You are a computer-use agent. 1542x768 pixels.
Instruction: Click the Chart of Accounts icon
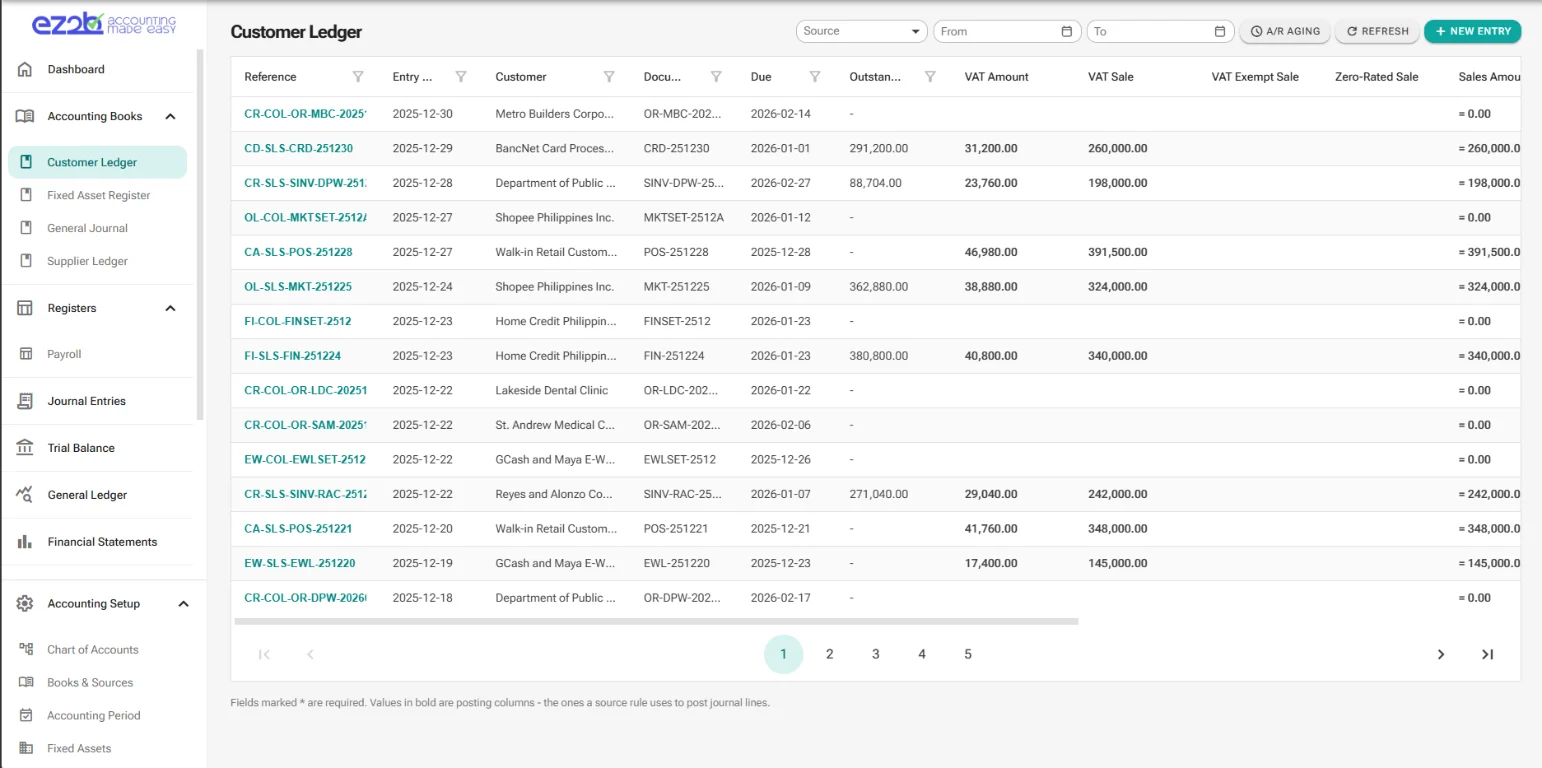[x=27, y=650]
